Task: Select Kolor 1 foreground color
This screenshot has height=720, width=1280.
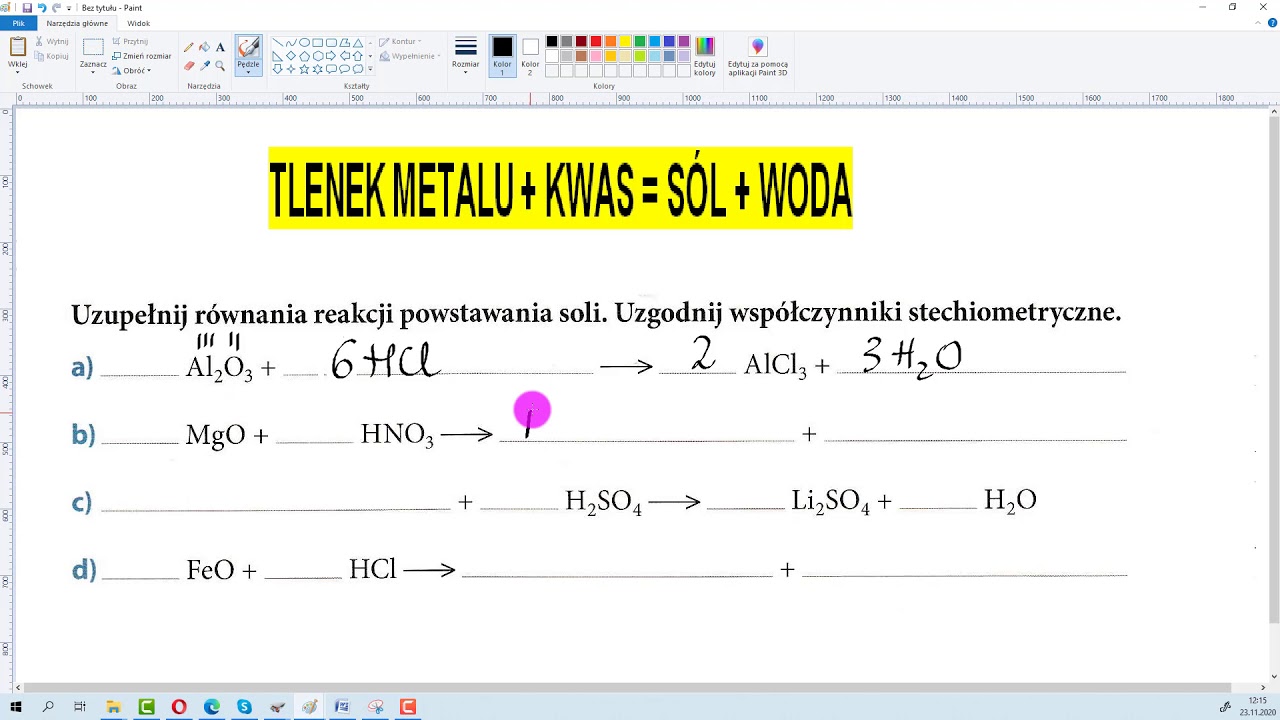Action: click(502, 55)
